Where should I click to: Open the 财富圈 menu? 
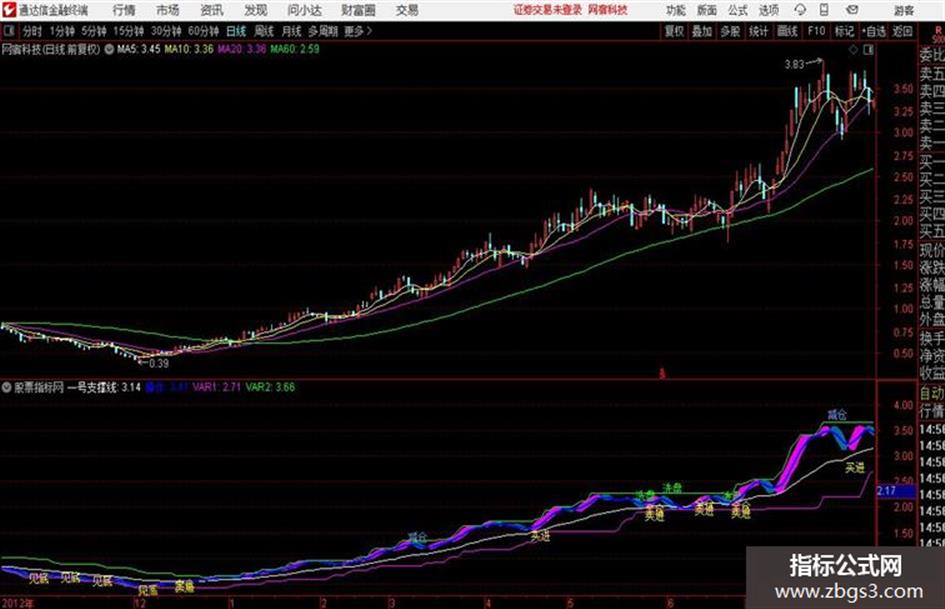358,10
